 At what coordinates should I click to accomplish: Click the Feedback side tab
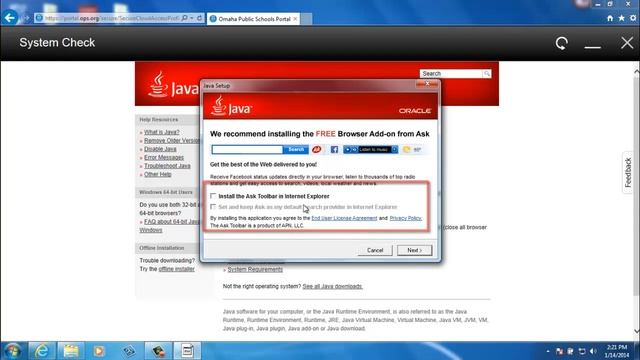628,172
